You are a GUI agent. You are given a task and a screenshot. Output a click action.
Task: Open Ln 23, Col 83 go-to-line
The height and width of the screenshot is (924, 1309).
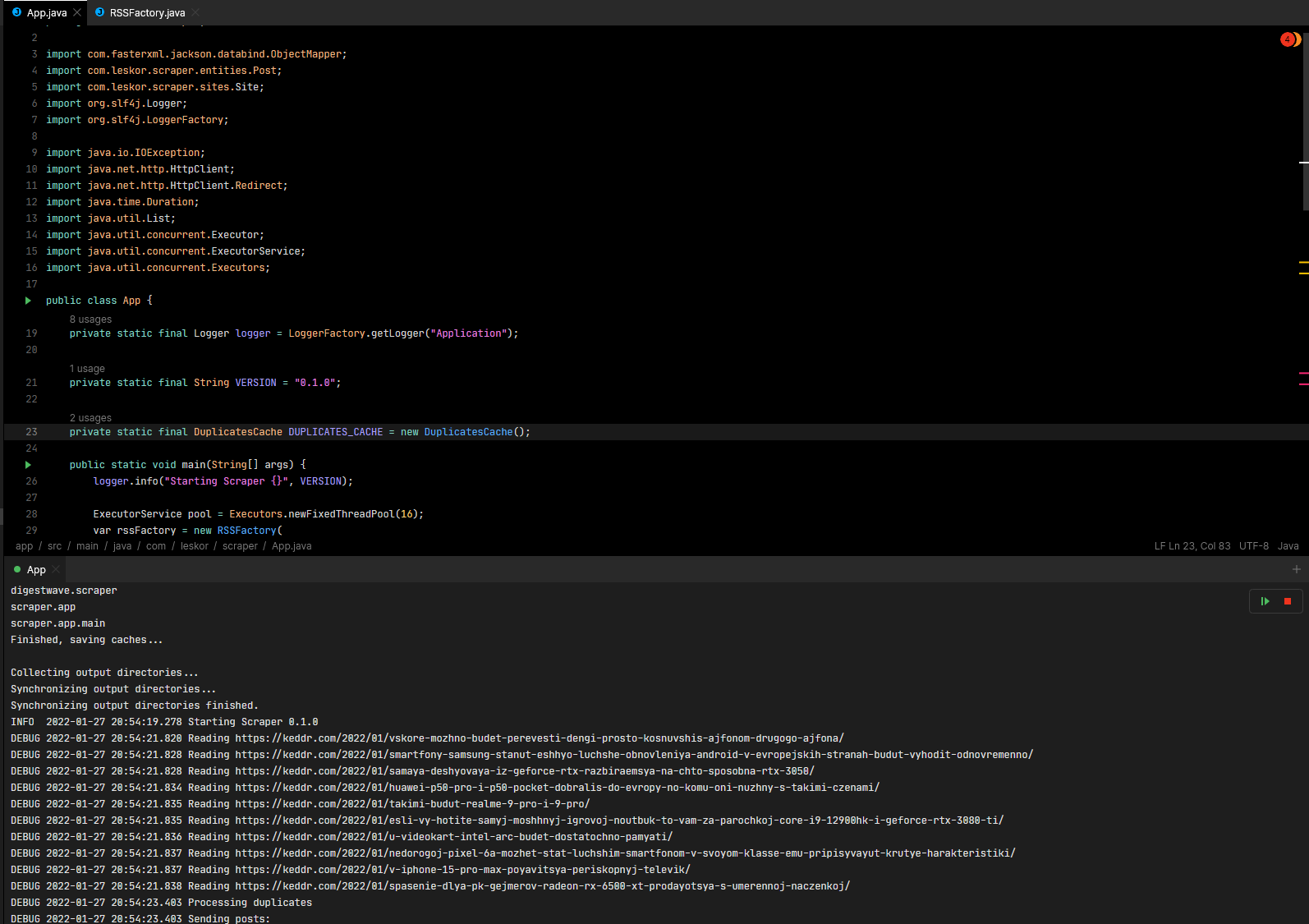[x=1200, y=546]
